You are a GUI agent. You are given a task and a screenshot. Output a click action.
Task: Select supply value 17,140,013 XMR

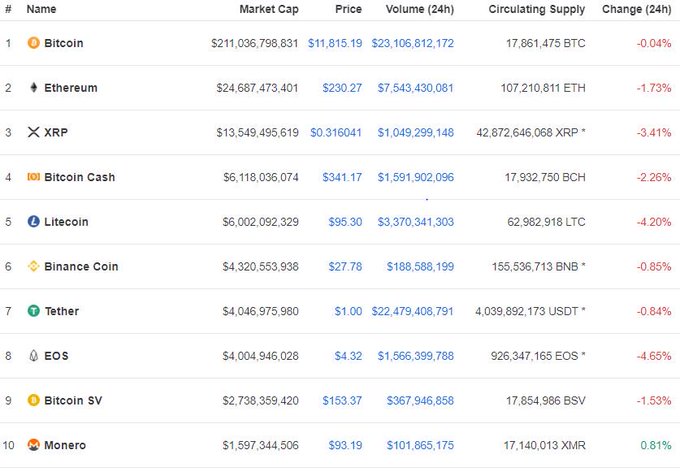pyautogui.click(x=545, y=445)
